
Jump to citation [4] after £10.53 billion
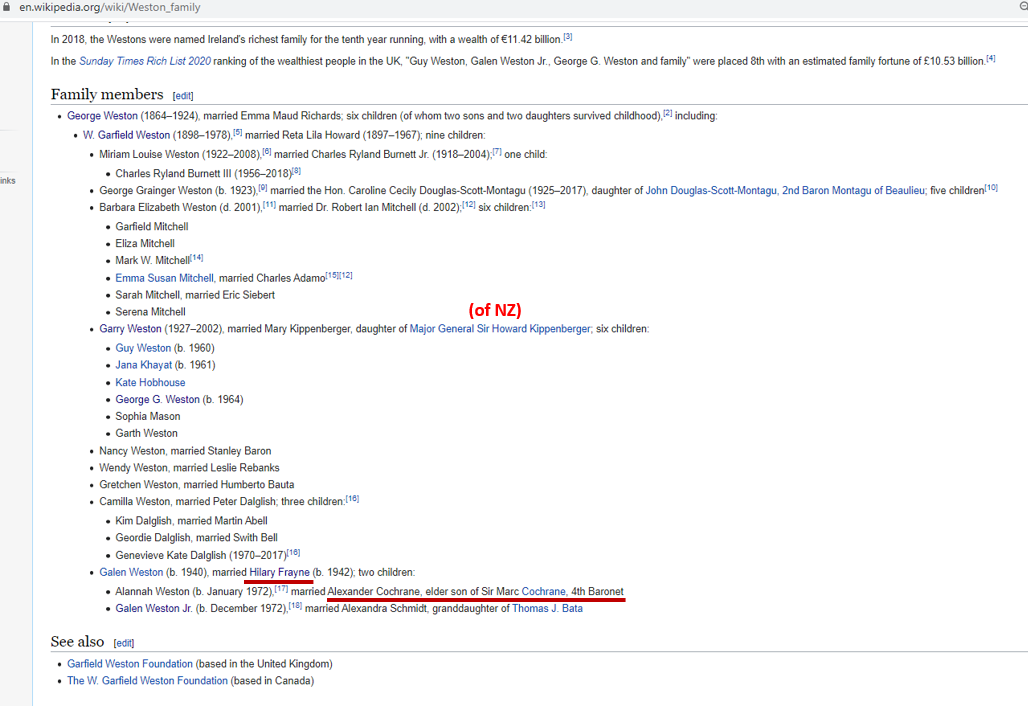click(991, 58)
